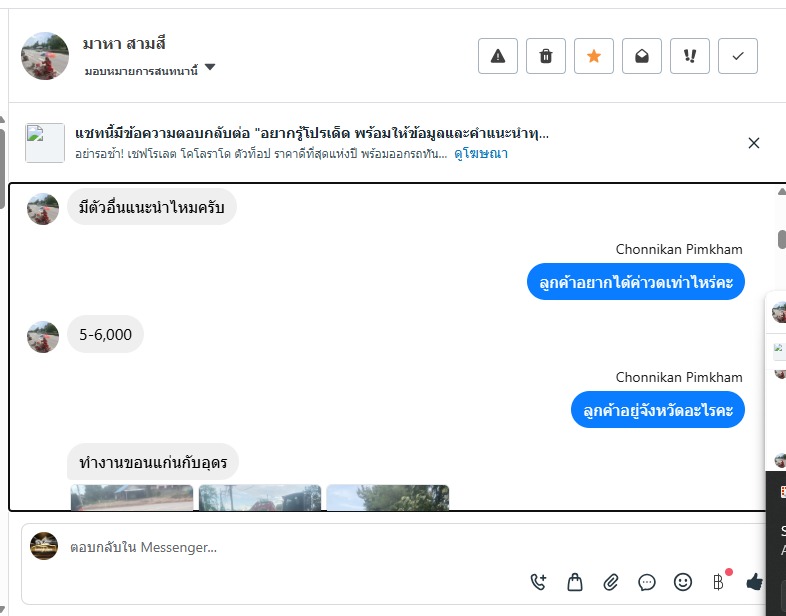Send a thumbs-up like

[x=755, y=582]
